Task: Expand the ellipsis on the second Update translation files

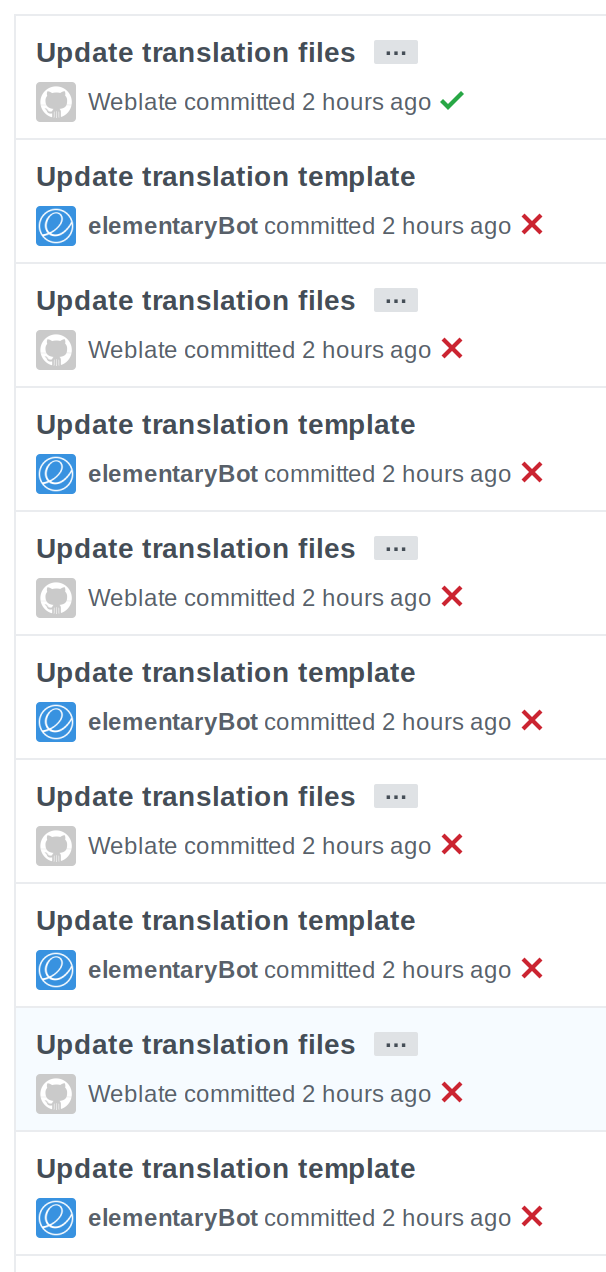Action: tap(396, 299)
